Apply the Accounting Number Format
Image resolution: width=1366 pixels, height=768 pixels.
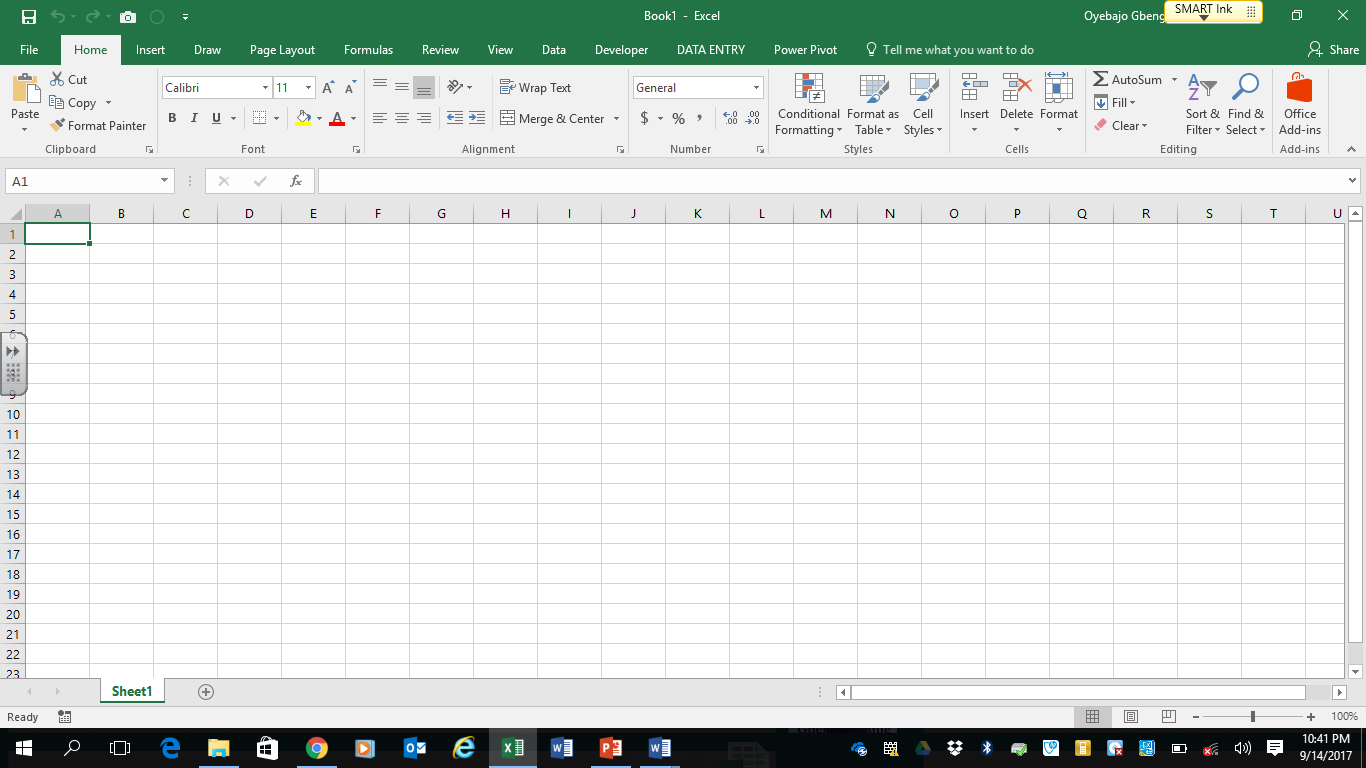(x=645, y=118)
